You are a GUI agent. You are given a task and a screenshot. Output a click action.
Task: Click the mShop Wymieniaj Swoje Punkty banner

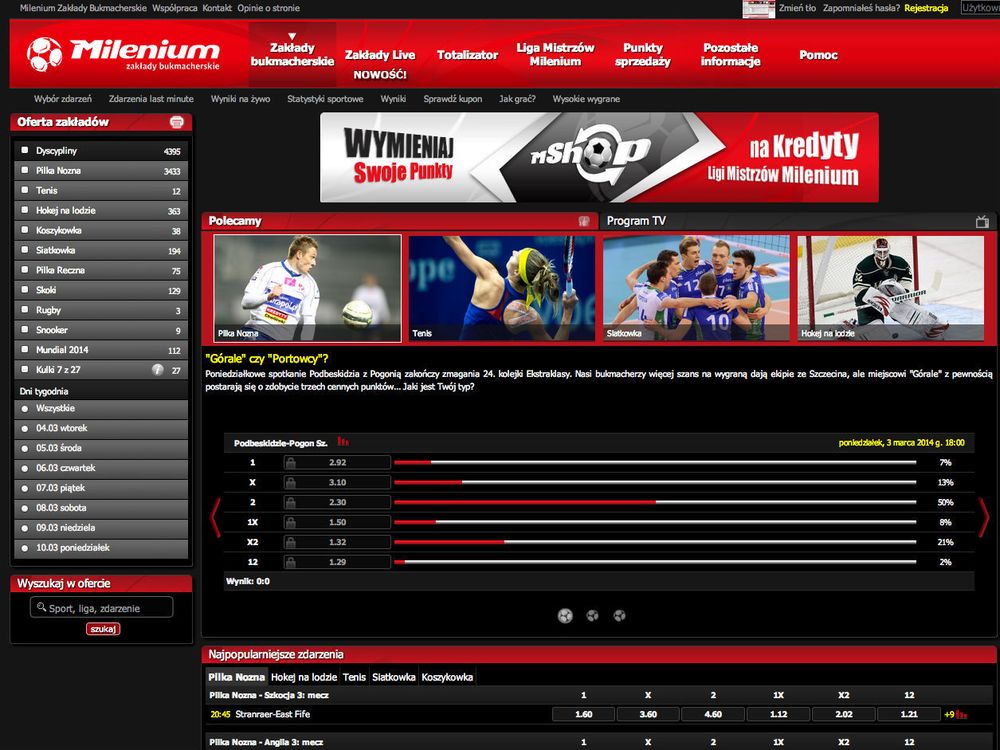click(599, 158)
